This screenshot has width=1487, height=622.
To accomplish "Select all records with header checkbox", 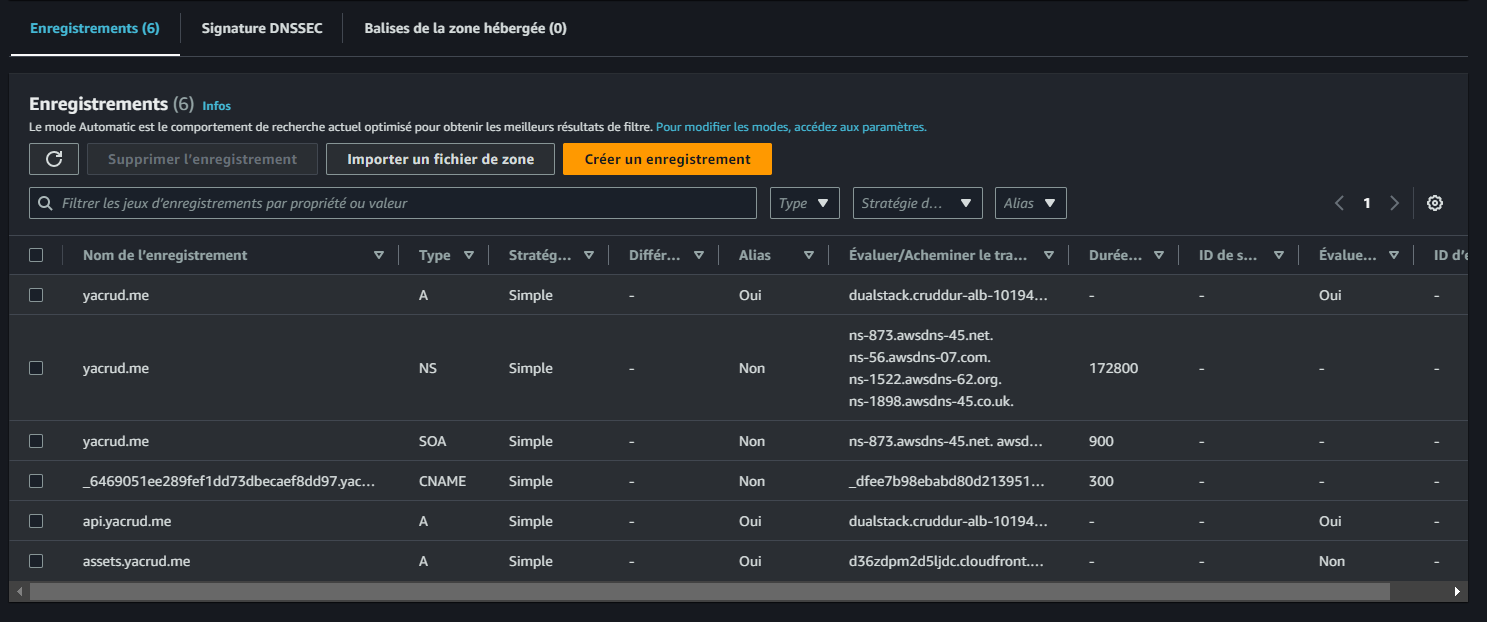I will [x=36, y=255].
